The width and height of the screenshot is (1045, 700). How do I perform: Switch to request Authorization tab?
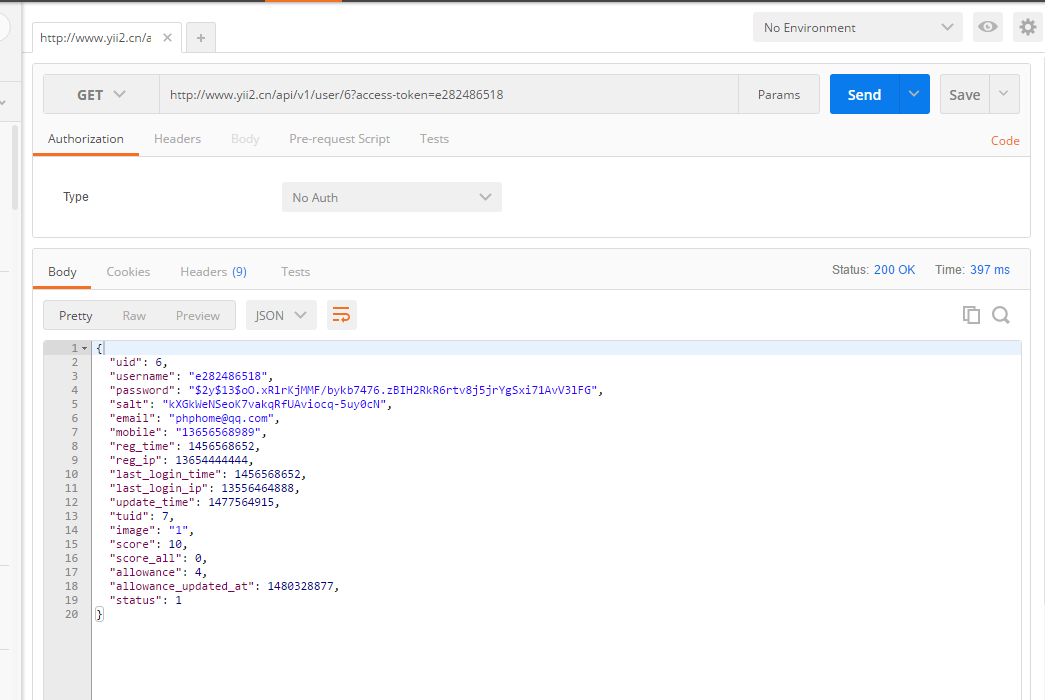85,139
